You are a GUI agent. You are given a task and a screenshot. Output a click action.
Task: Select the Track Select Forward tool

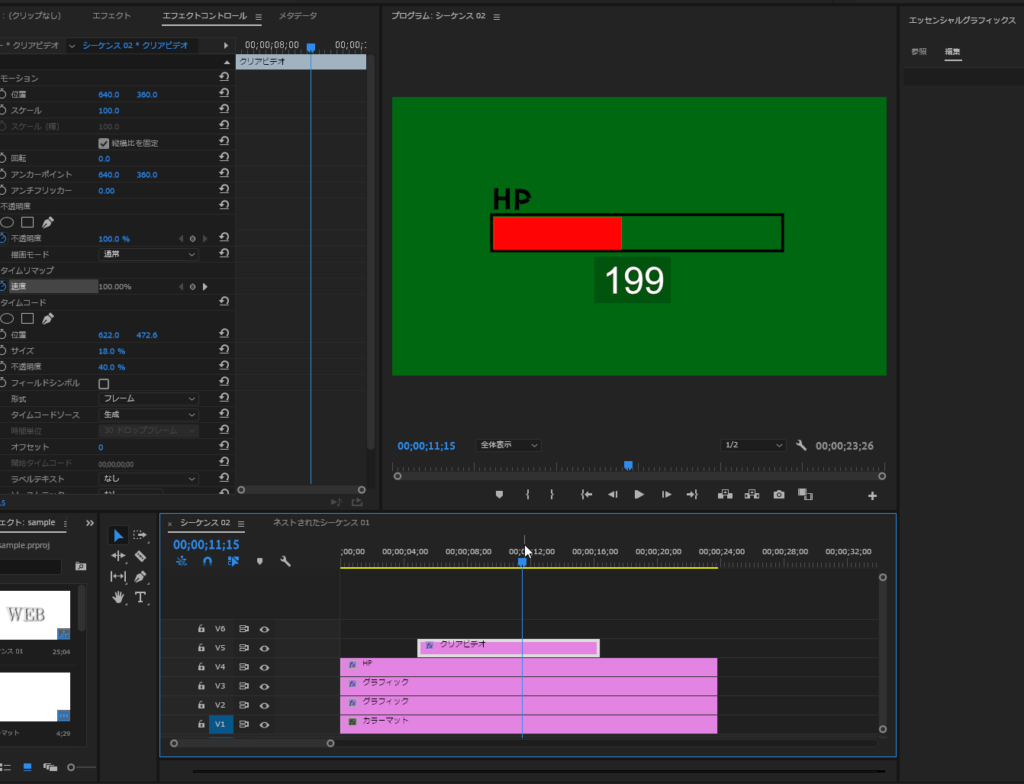(x=141, y=535)
